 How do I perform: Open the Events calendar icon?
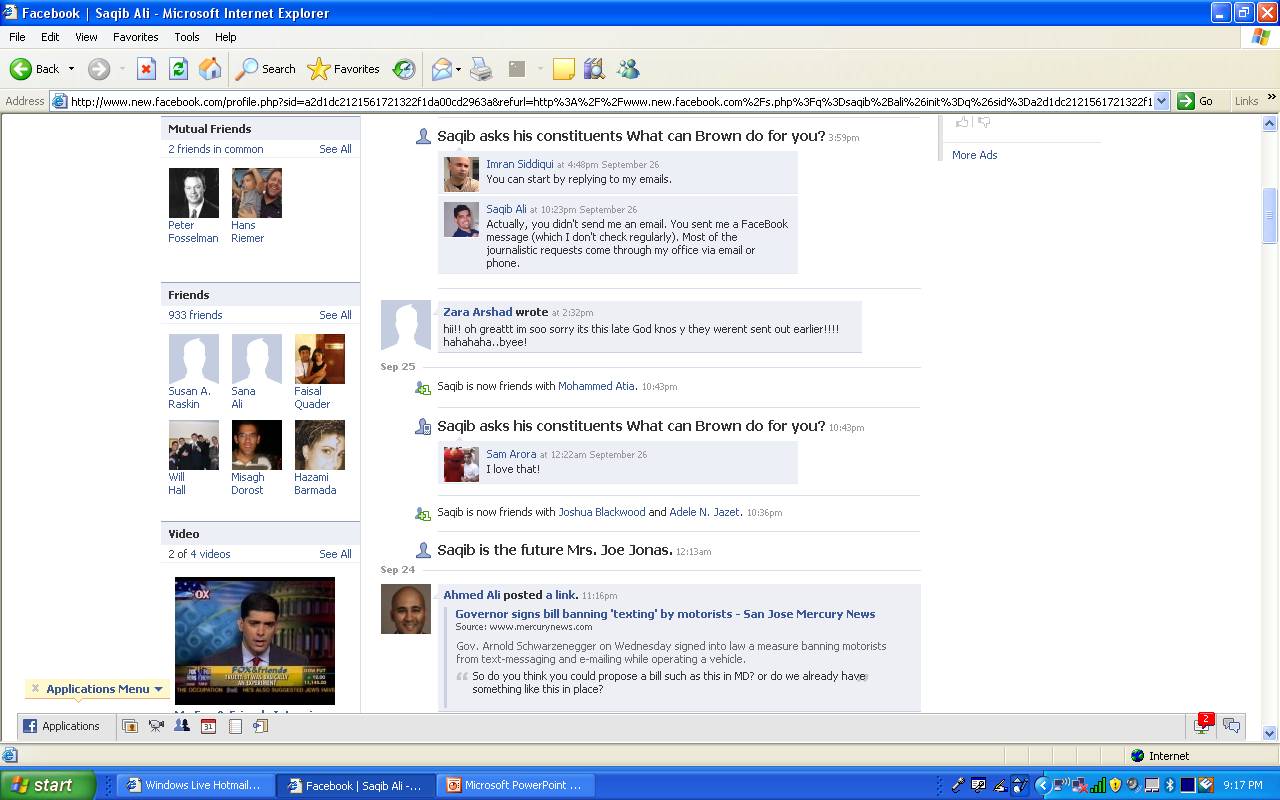pos(208,726)
